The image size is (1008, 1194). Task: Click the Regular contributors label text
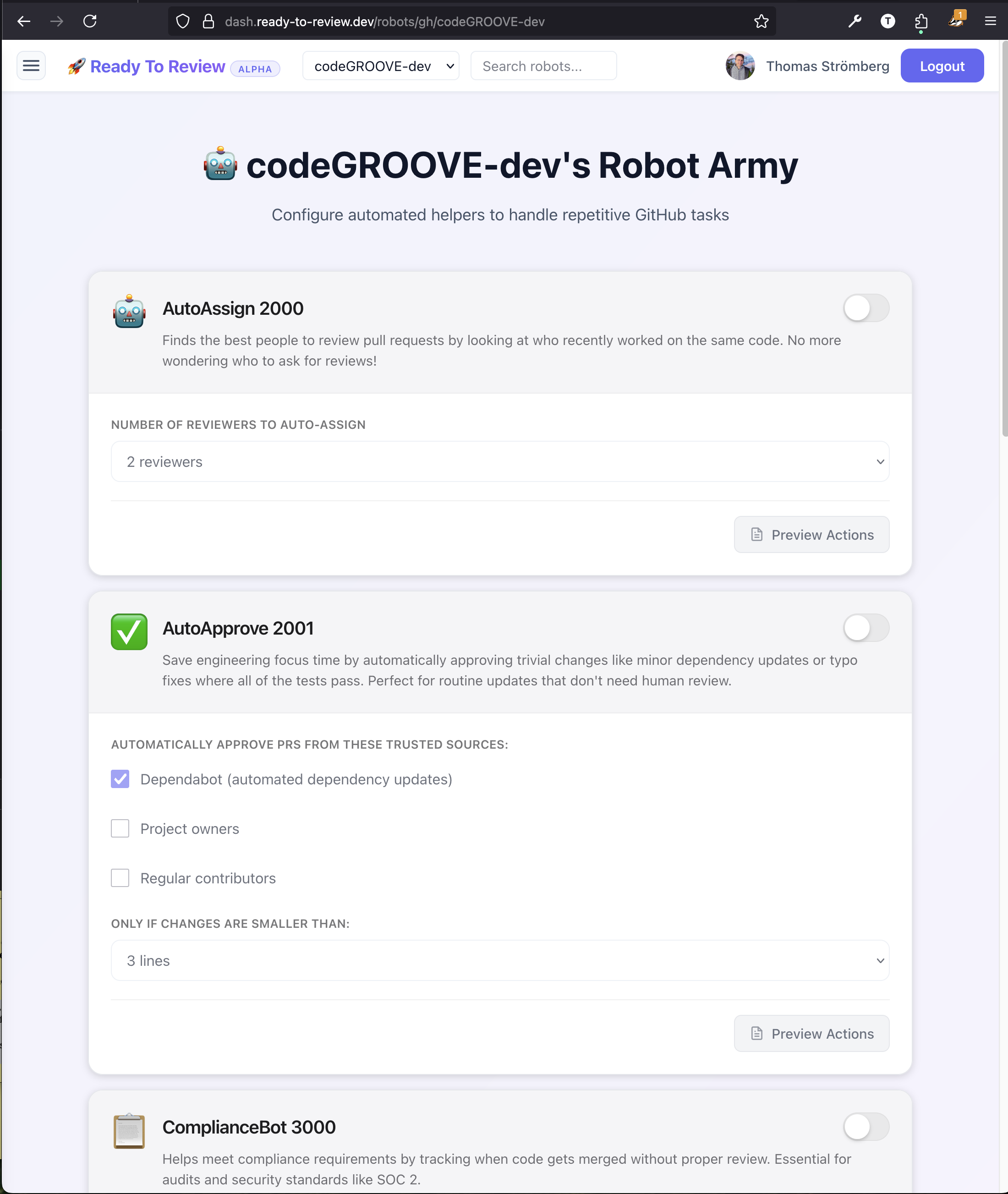point(208,878)
